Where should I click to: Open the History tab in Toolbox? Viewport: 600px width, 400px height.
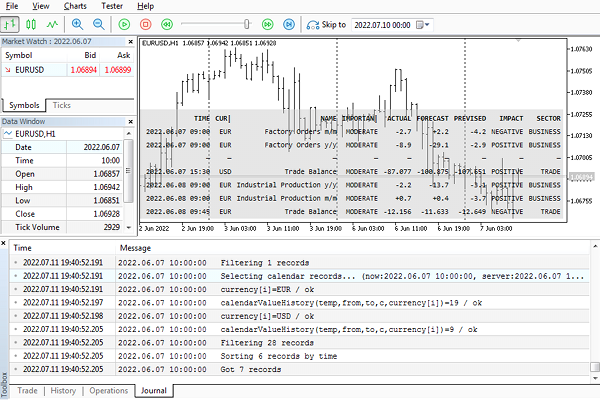pos(63,391)
